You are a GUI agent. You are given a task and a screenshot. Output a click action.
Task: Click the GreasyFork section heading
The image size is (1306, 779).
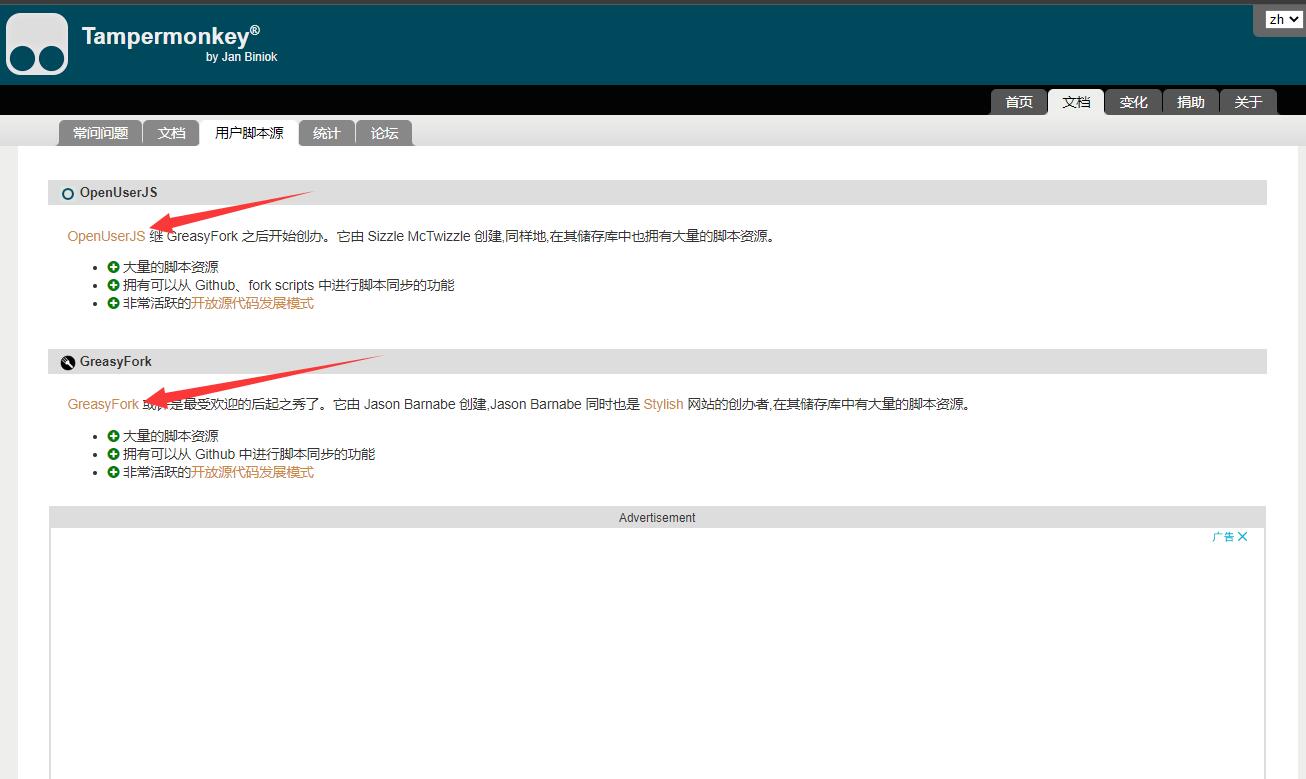[x=116, y=361]
